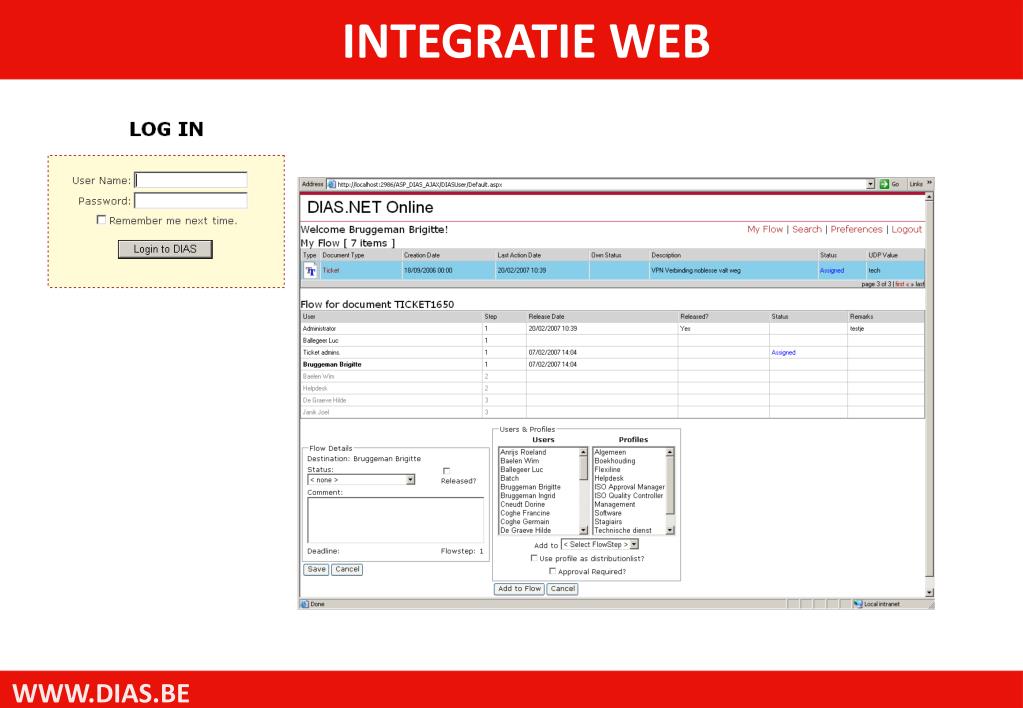Select Algemeen in Profiles list
The height and width of the screenshot is (708, 1023).
coord(610,452)
